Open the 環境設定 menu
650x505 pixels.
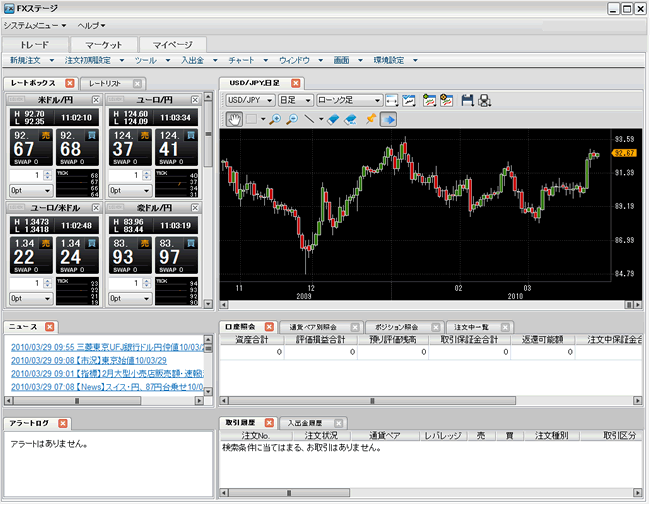coord(395,61)
